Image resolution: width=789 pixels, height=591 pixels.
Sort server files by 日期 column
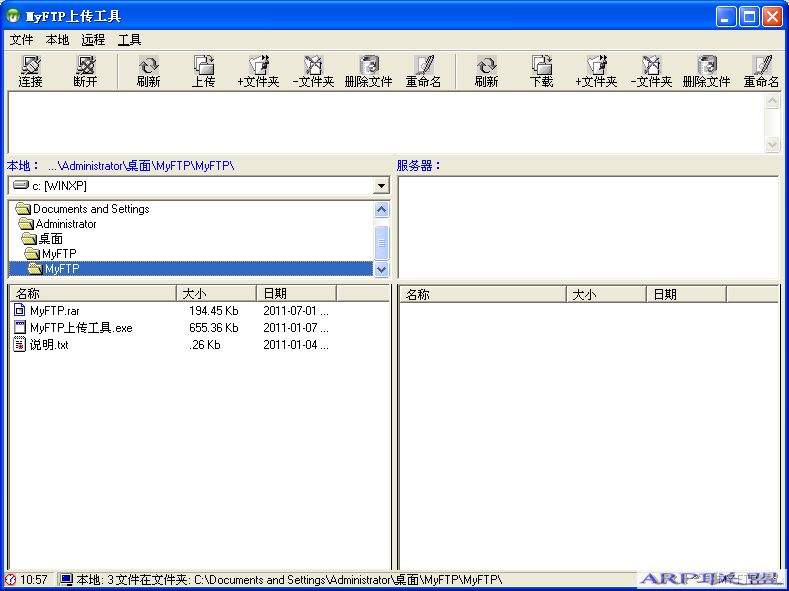[686, 294]
